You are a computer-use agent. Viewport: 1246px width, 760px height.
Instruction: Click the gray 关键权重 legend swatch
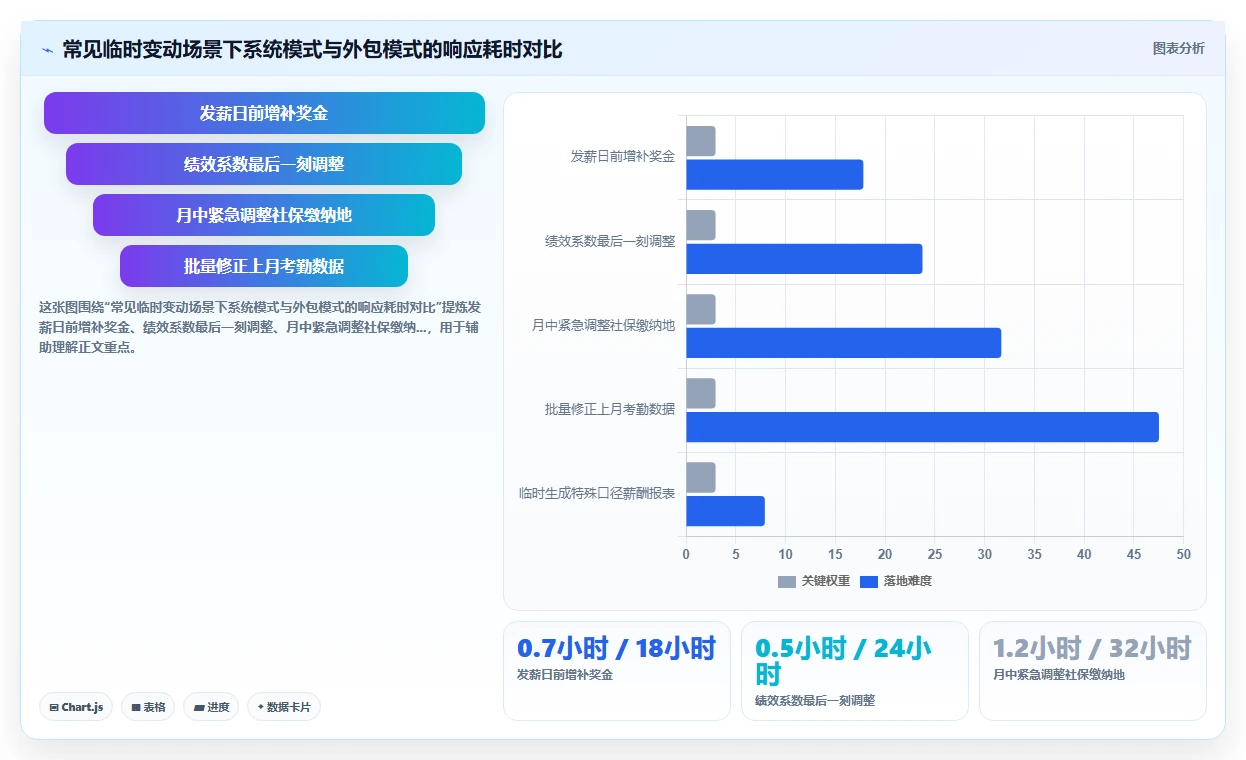coord(787,582)
